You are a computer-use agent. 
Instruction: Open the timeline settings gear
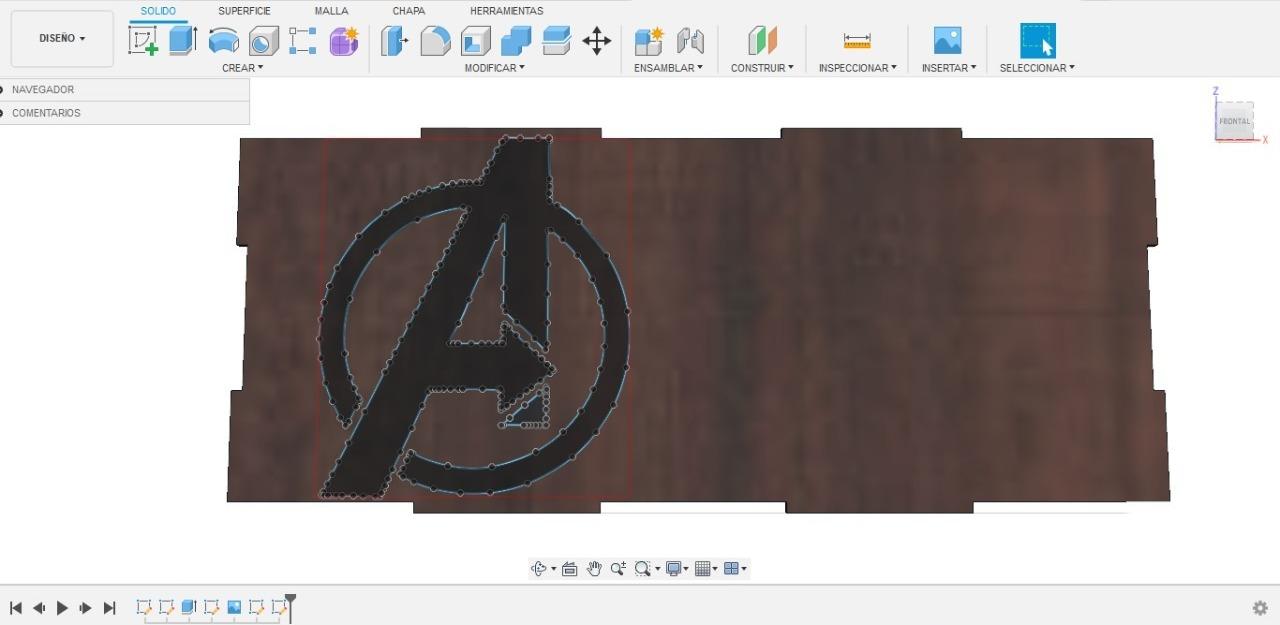pos(1260,608)
